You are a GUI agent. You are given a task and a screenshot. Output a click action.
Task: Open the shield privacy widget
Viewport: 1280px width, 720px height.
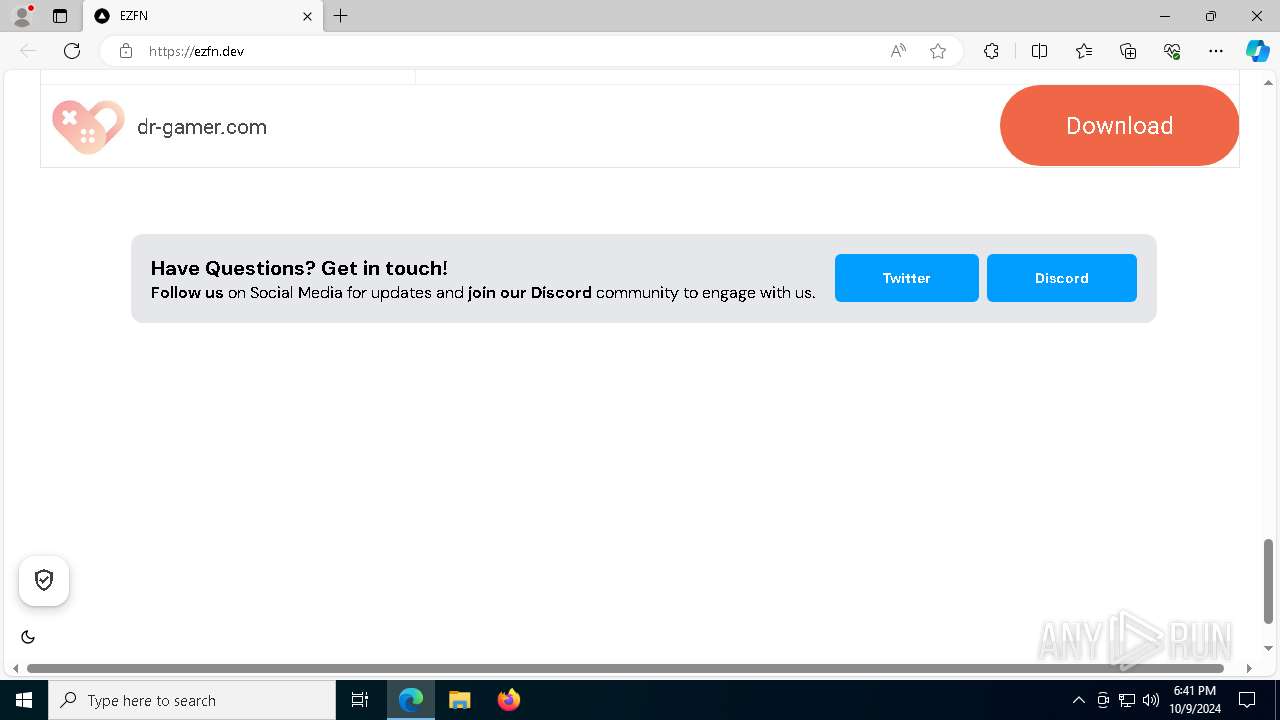pos(44,580)
